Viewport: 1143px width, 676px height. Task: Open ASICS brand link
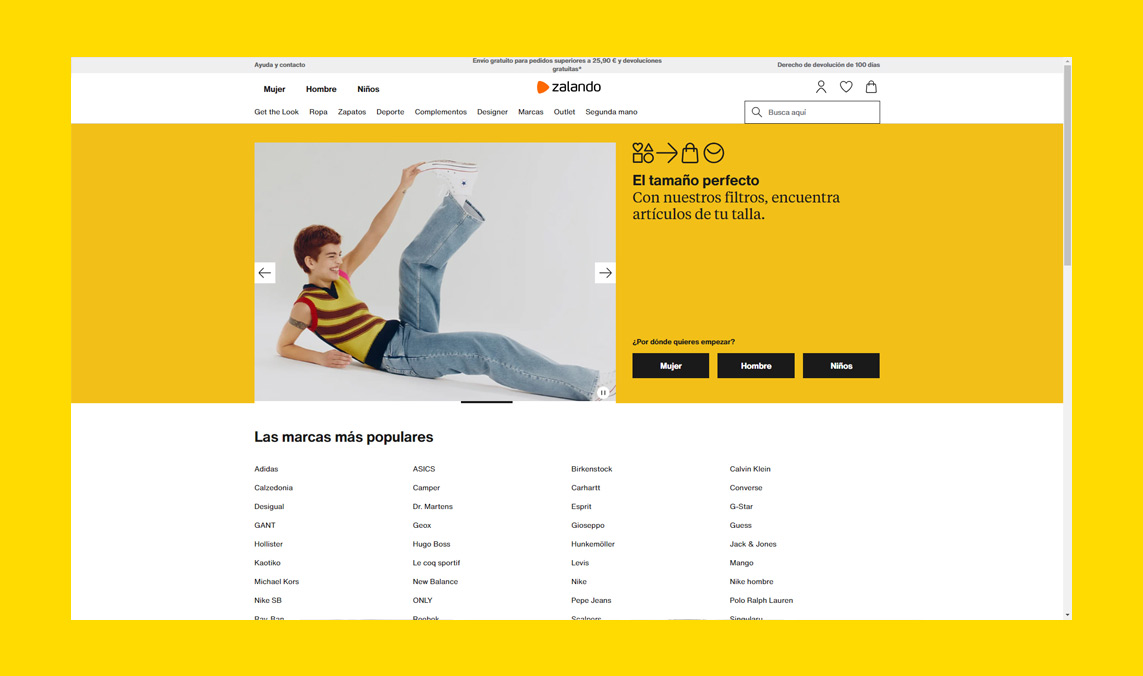tap(424, 469)
